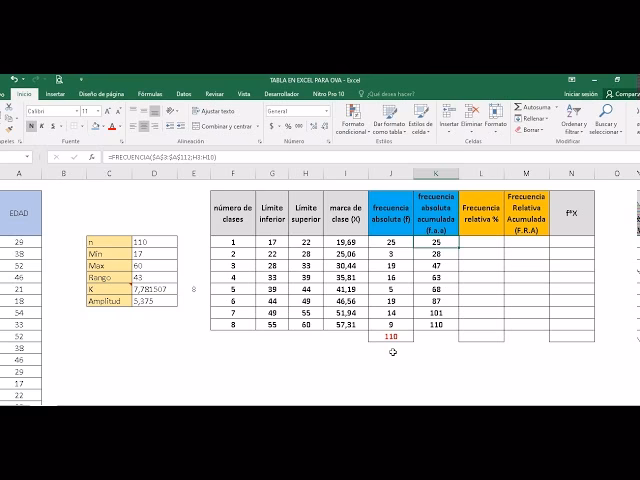Open the Datos ribbon tab
Image resolution: width=640 pixels, height=480 pixels.
[x=184, y=94]
